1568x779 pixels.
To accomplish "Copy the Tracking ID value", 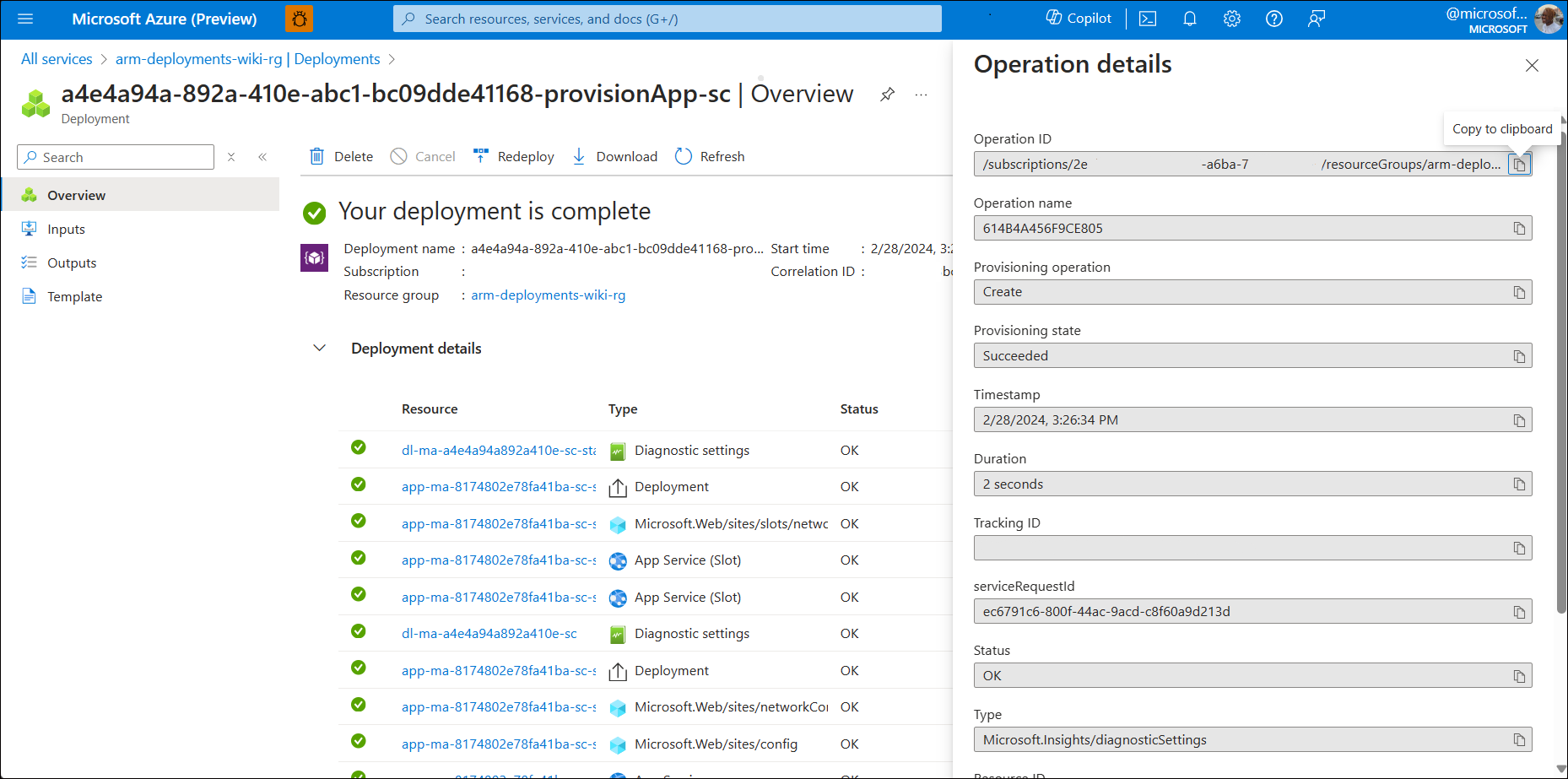I will [1519, 549].
